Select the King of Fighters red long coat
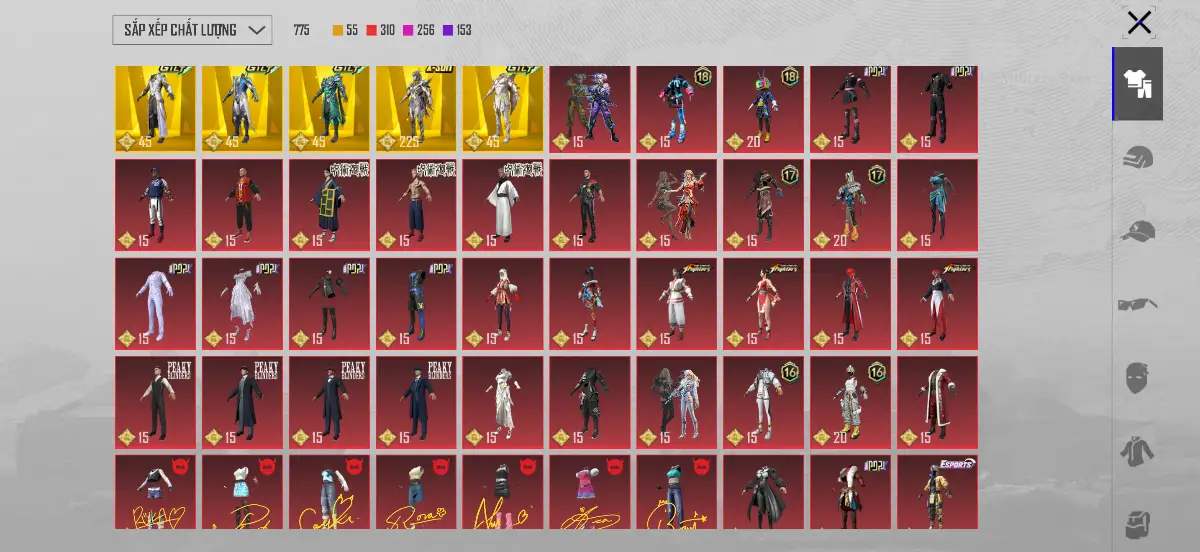The height and width of the screenshot is (552, 1200). click(851, 304)
